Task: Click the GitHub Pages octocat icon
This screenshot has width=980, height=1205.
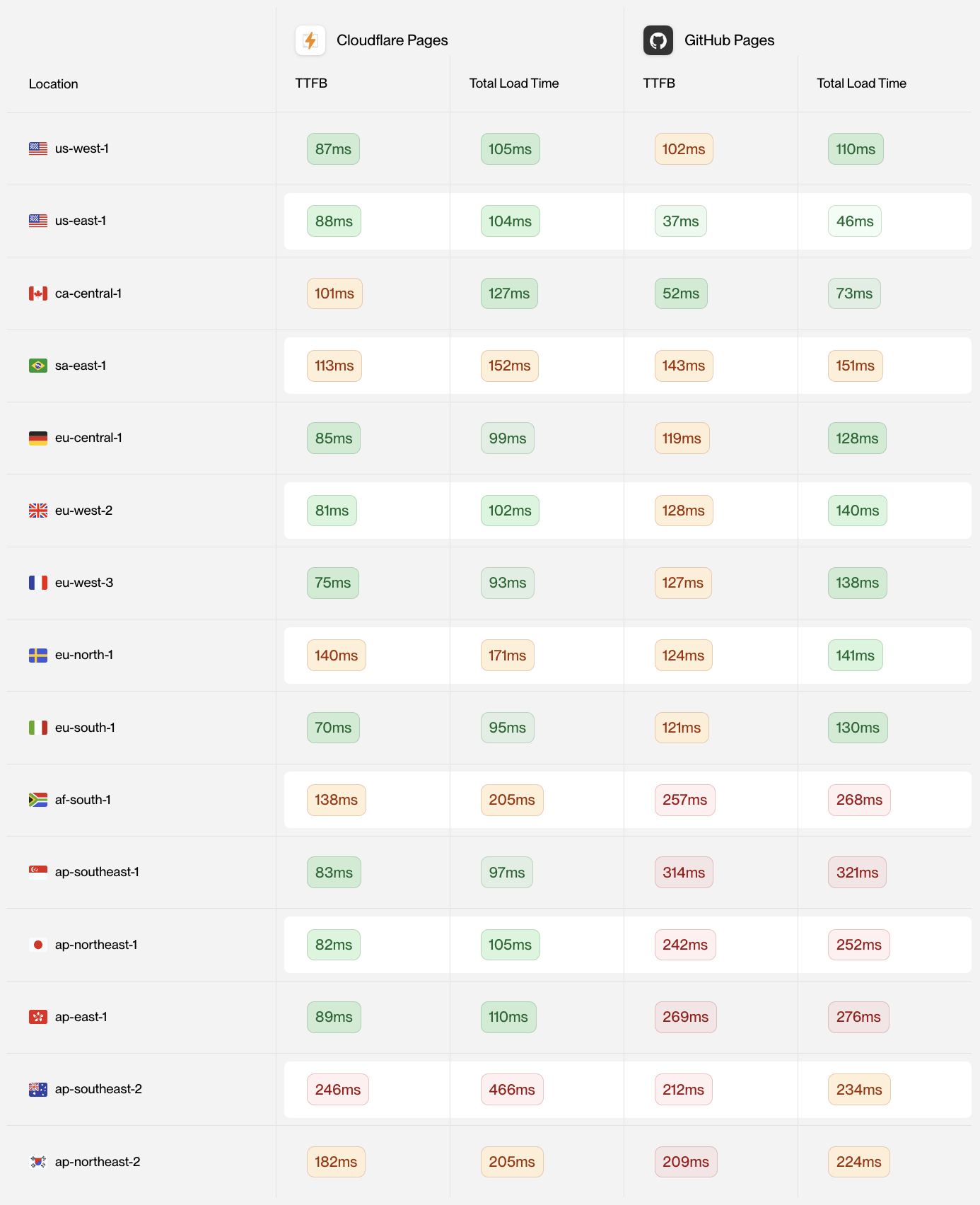Action: pos(658,40)
